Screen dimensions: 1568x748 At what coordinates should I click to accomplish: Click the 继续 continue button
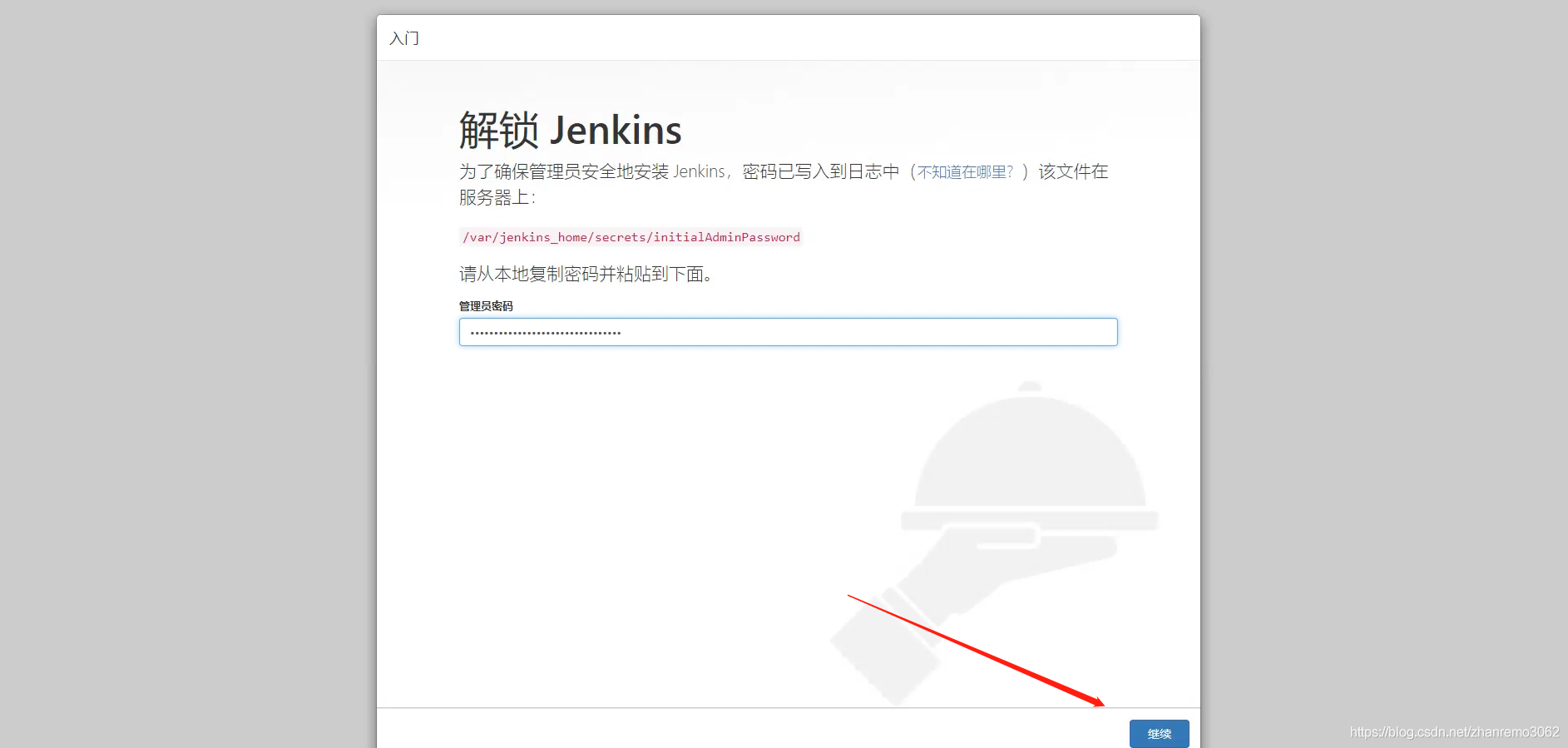point(1159,733)
